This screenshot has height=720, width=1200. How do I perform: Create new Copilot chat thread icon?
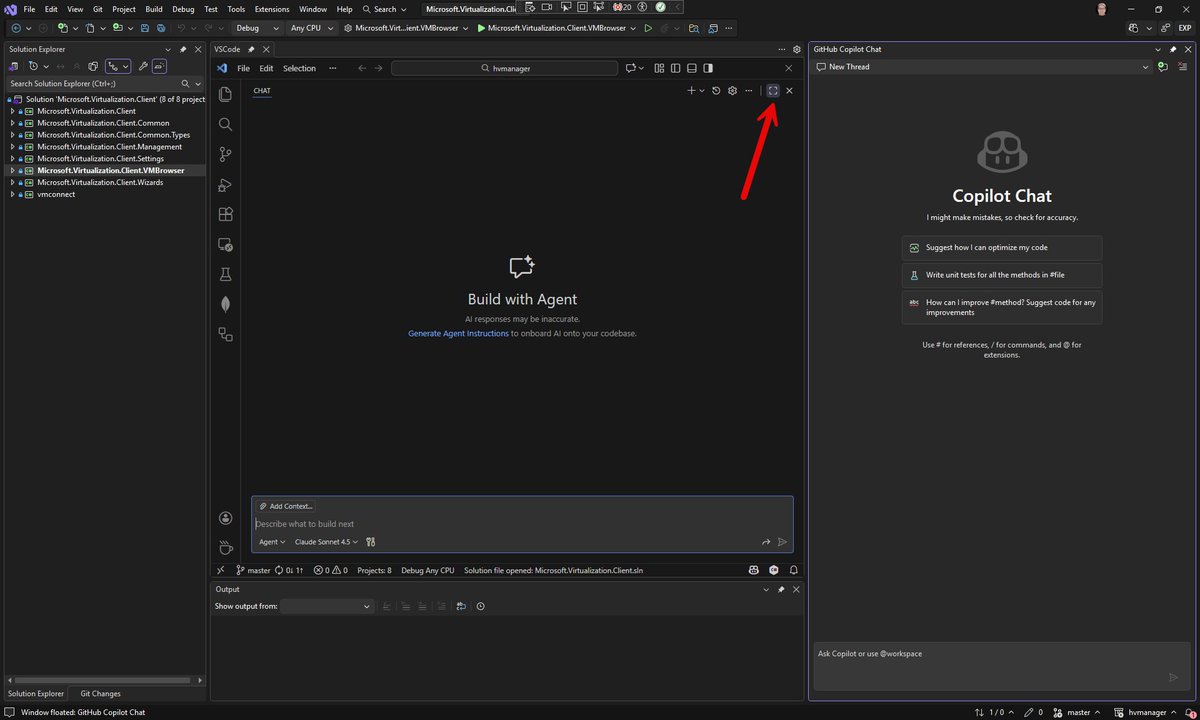click(1163, 67)
